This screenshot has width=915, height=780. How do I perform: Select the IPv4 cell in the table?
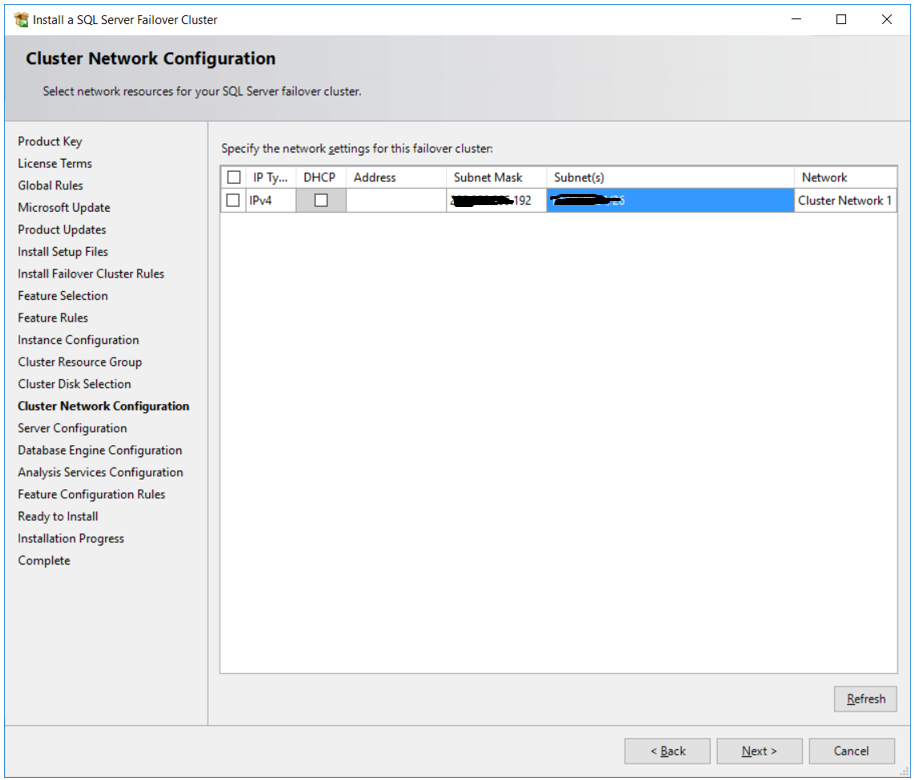pyautogui.click(x=271, y=200)
